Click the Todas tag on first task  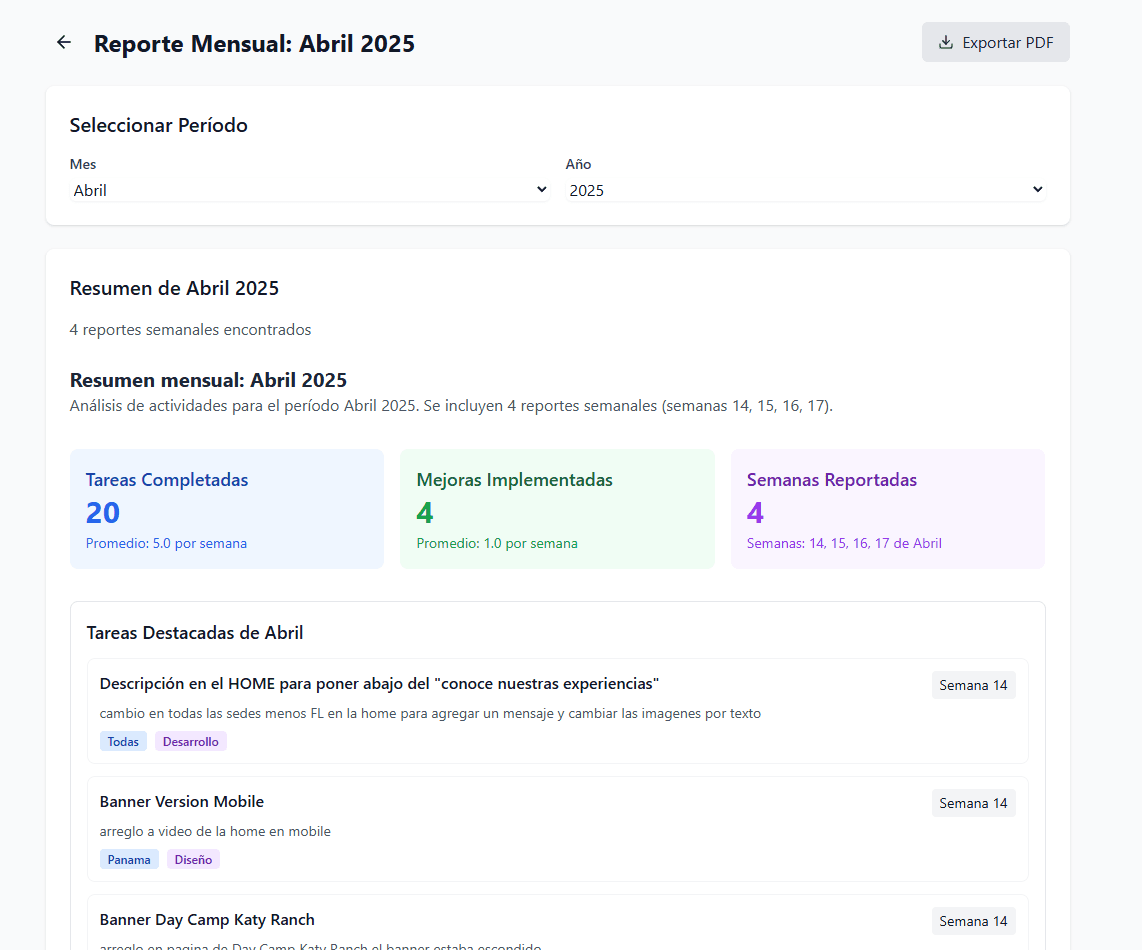(123, 742)
